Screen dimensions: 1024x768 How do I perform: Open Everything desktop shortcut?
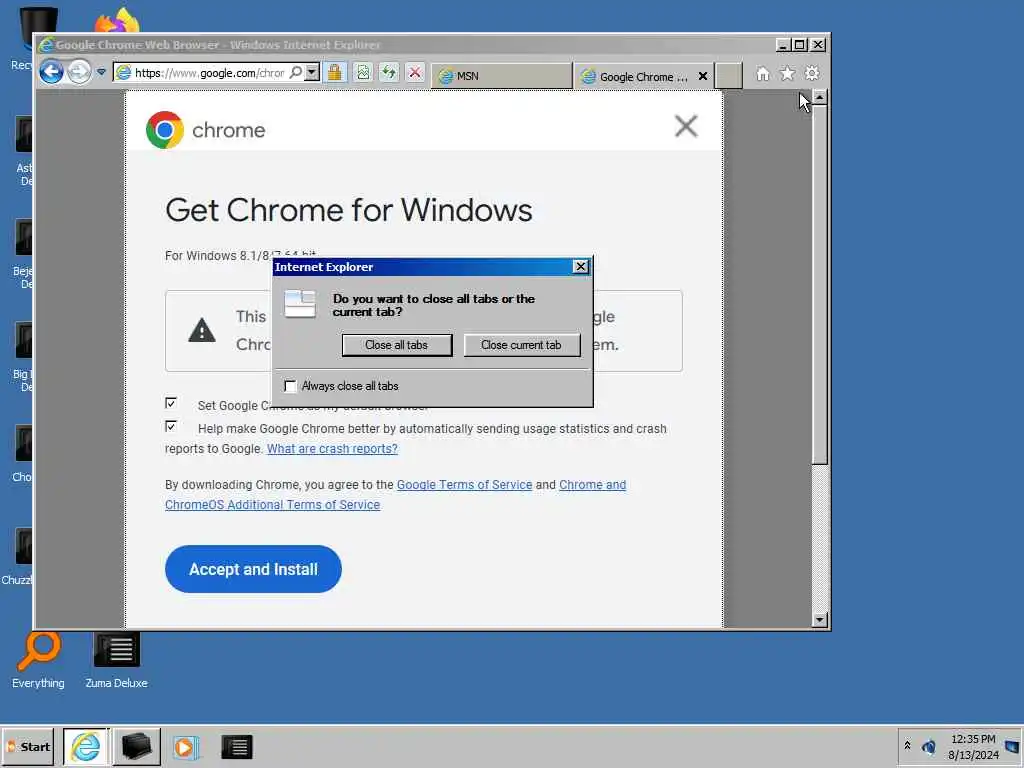(x=39, y=660)
